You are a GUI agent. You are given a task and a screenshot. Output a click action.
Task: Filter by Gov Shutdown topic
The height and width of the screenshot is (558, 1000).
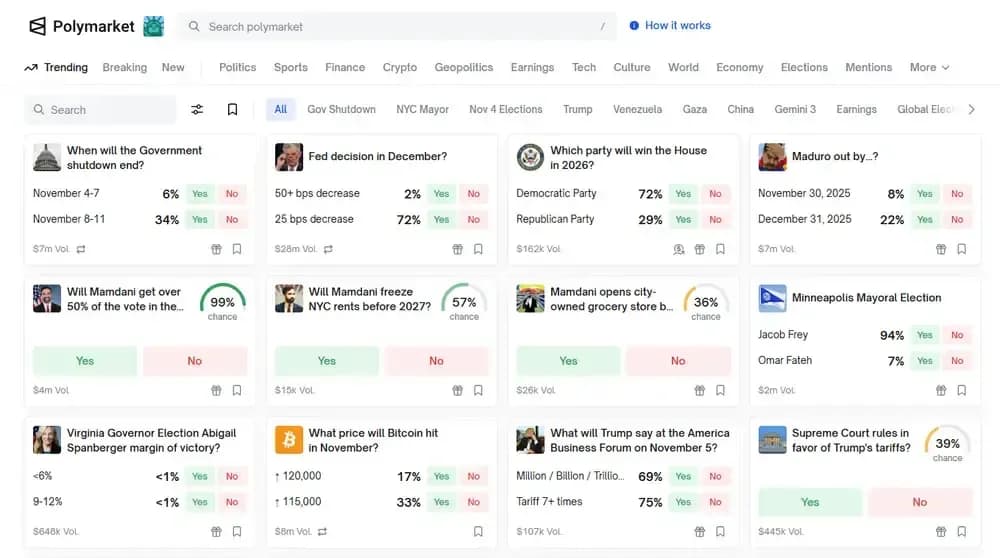tap(341, 110)
